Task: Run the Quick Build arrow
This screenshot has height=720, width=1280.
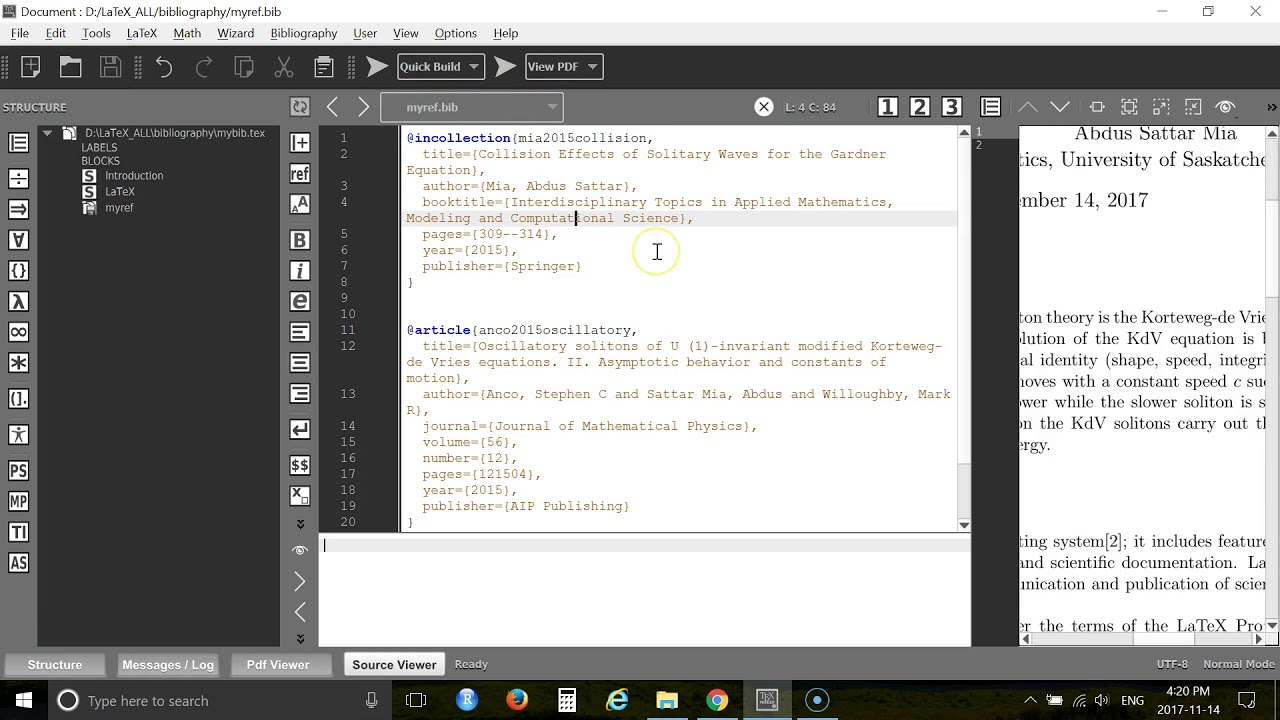Action: click(377, 67)
